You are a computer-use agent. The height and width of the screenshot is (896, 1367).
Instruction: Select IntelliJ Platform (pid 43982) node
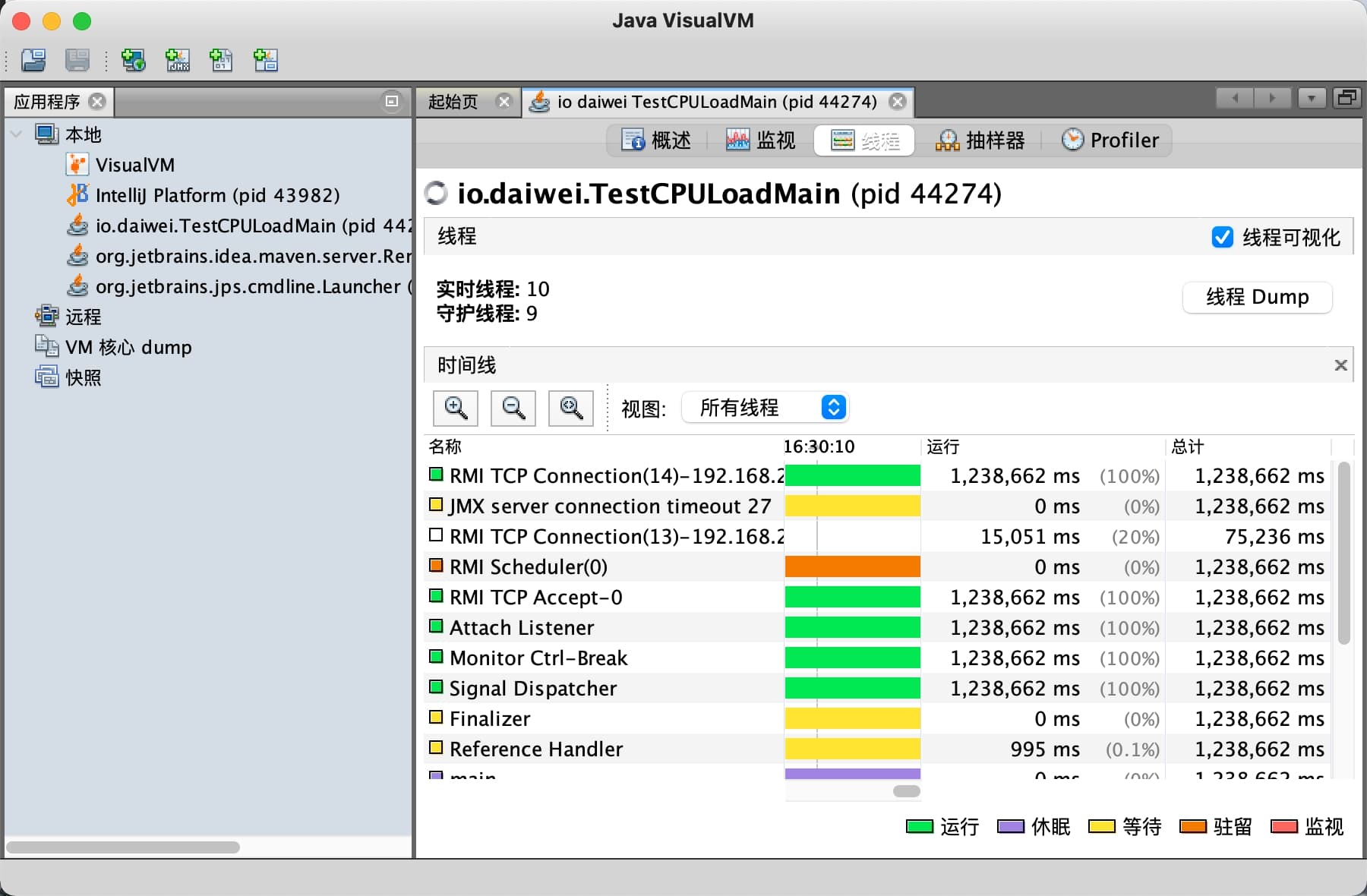pos(217,195)
